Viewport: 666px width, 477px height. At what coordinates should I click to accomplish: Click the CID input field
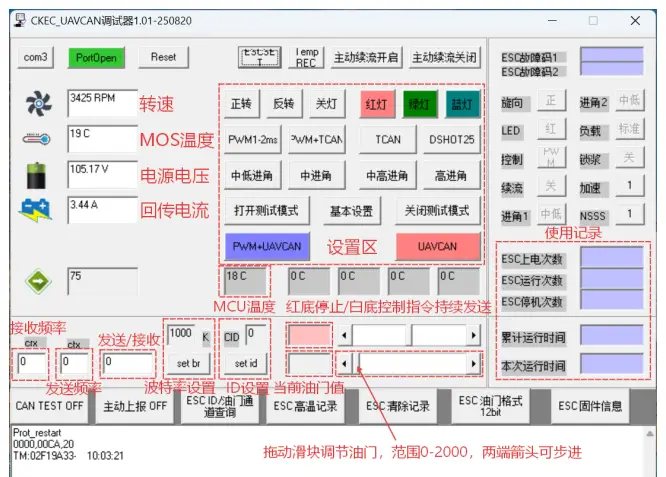(255, 333)
